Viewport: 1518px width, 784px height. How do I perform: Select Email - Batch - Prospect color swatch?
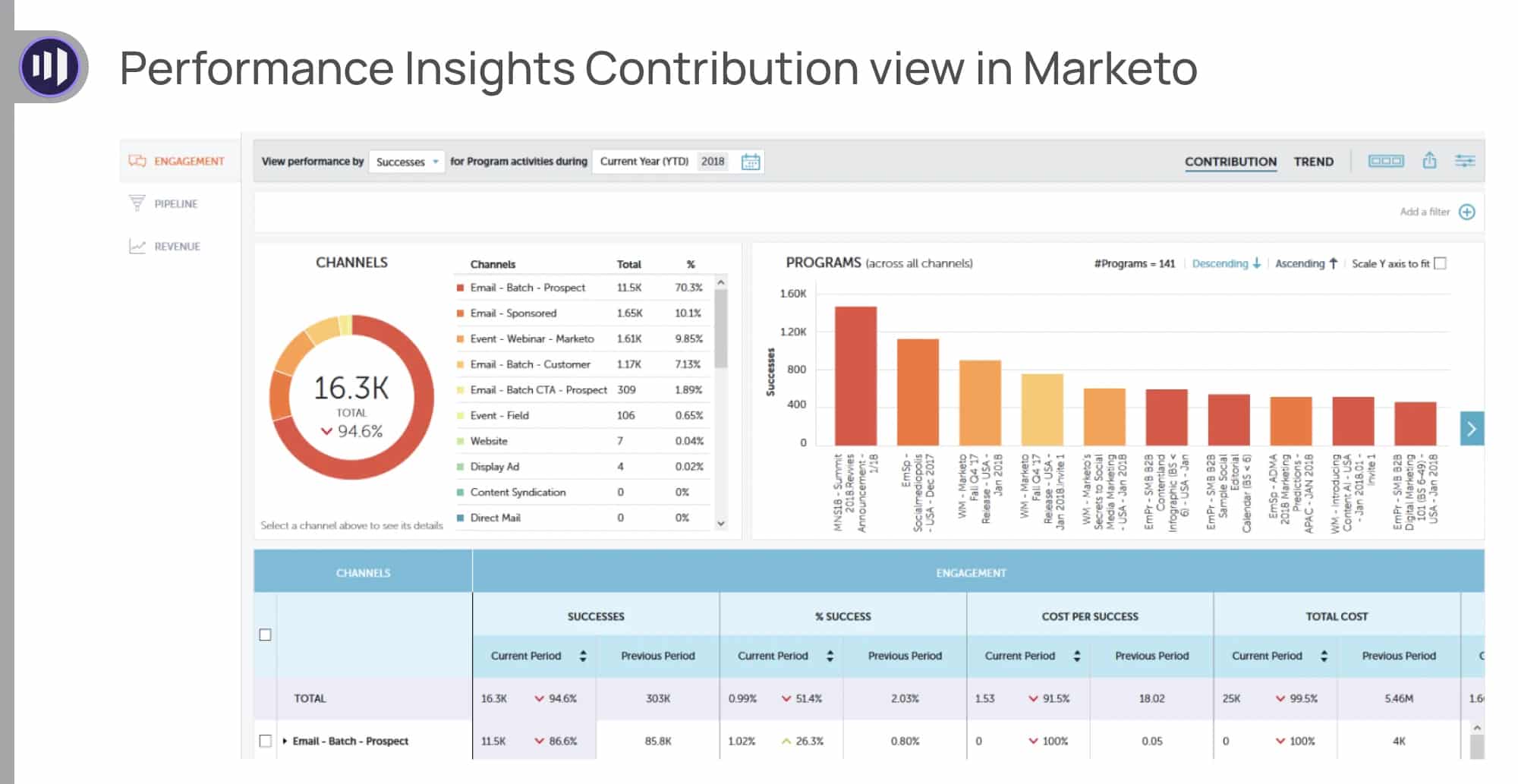tap(460, 288)
